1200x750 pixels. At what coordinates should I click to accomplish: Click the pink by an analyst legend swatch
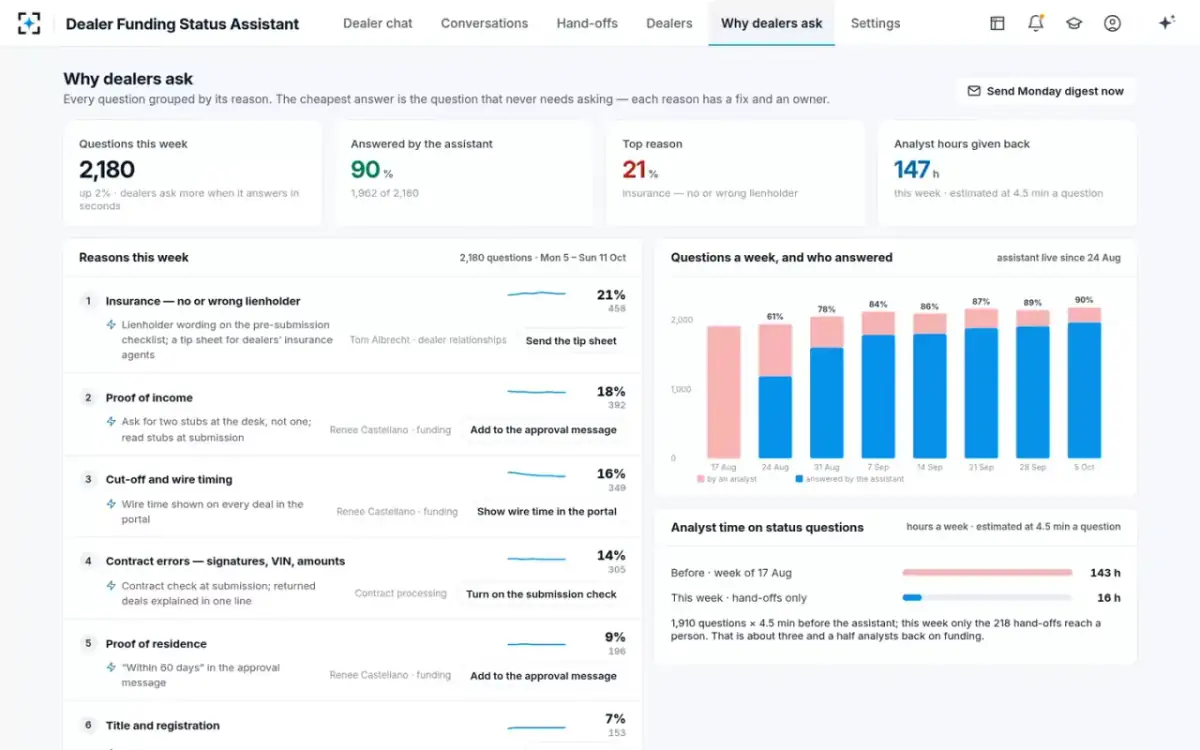point(701,479)
